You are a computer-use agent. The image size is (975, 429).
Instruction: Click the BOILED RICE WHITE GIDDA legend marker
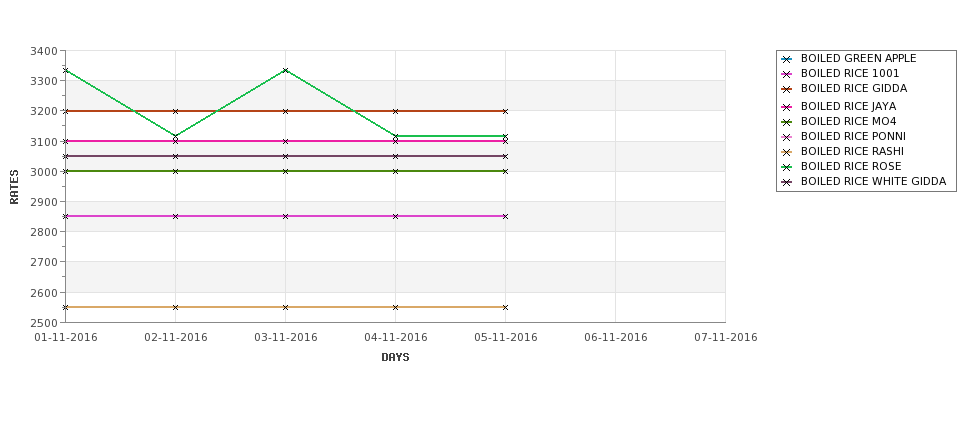[787, 182]
